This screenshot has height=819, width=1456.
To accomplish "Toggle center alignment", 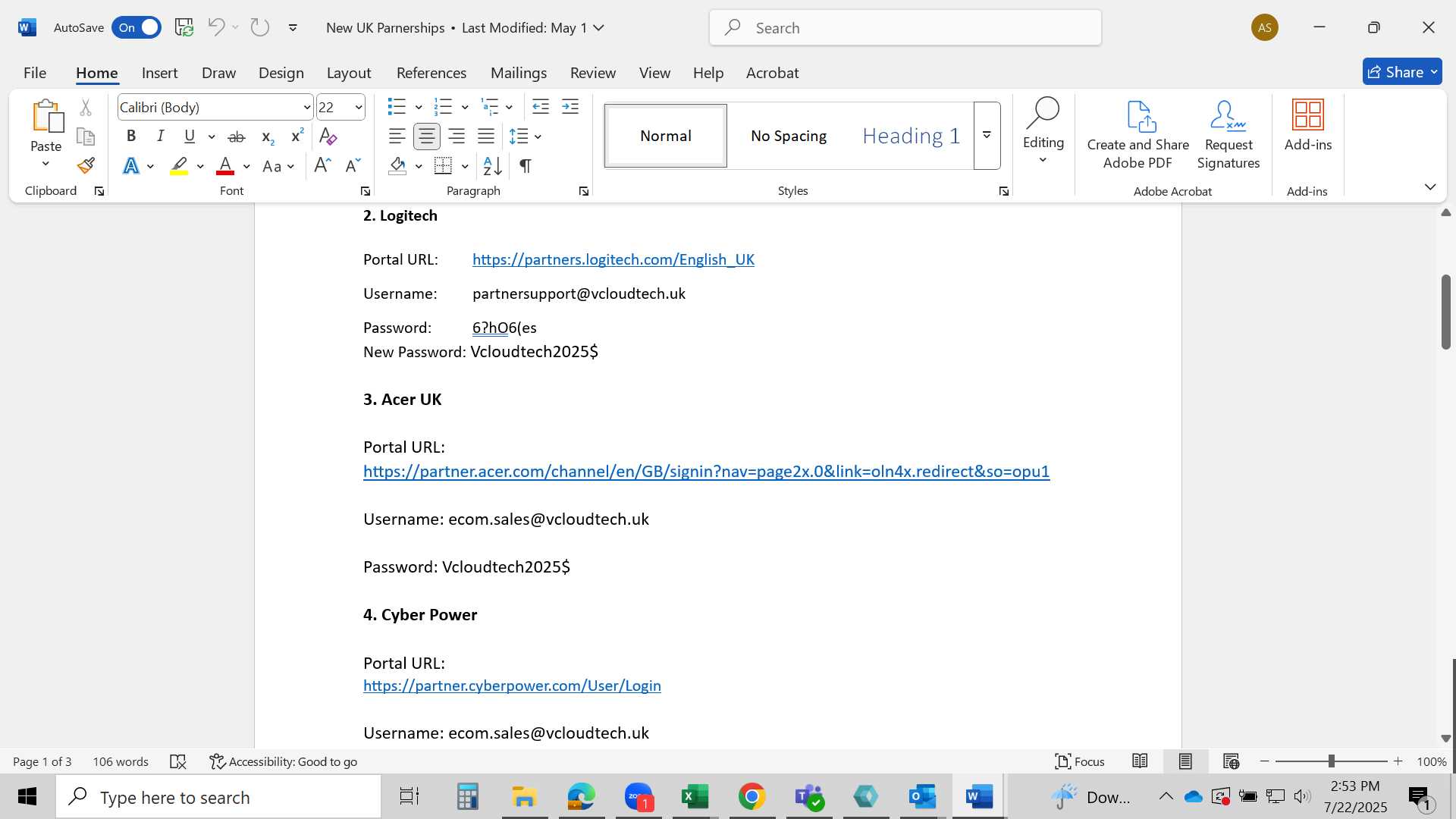I will click(x=427, y=136).
